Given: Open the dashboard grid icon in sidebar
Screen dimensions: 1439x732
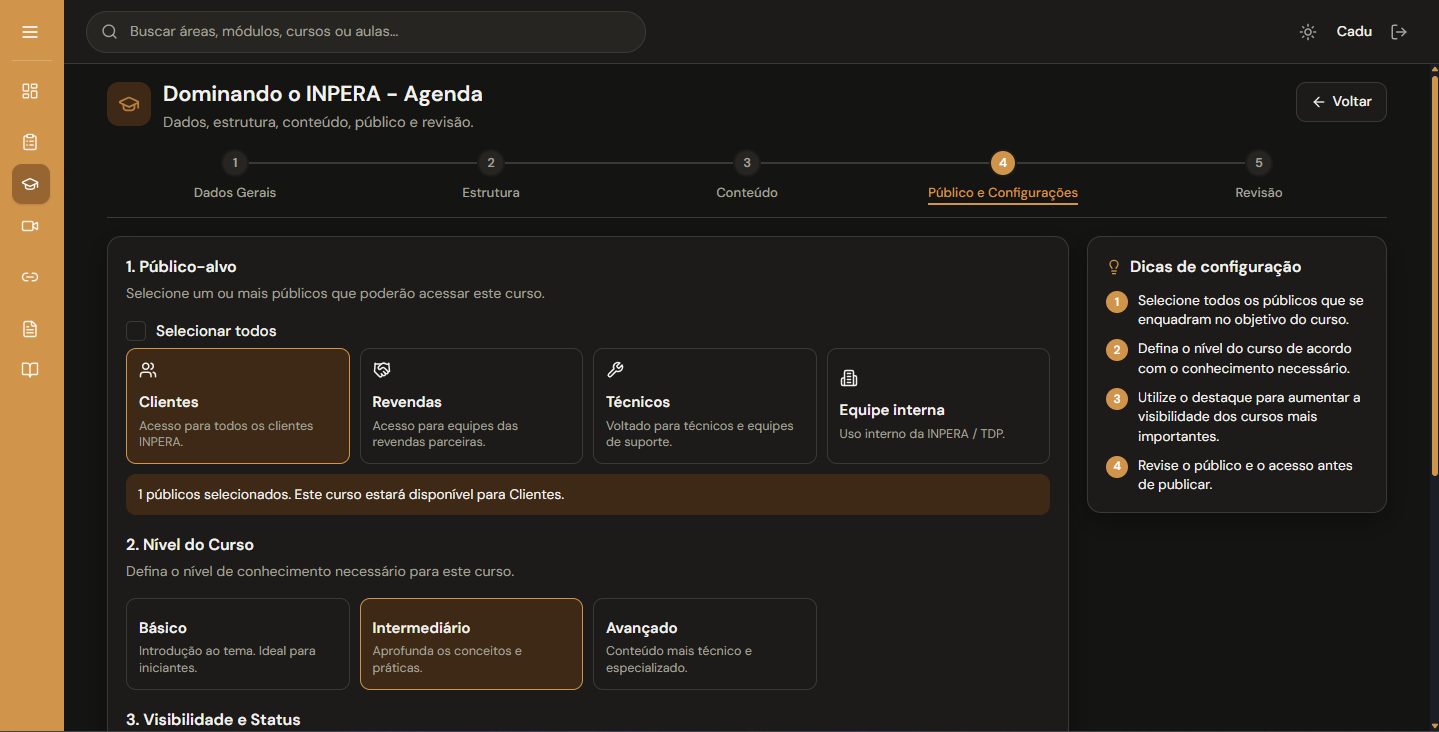Looking at the screenshot, I should [30, 91].
